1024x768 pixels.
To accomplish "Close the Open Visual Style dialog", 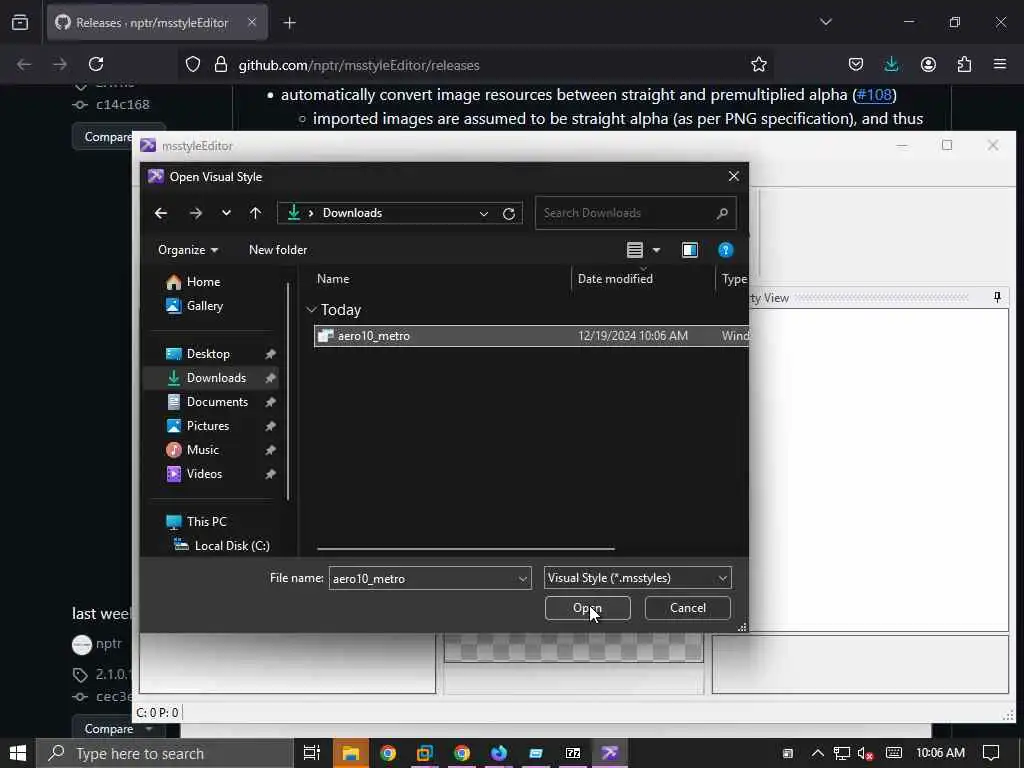I will pos(733,176).
